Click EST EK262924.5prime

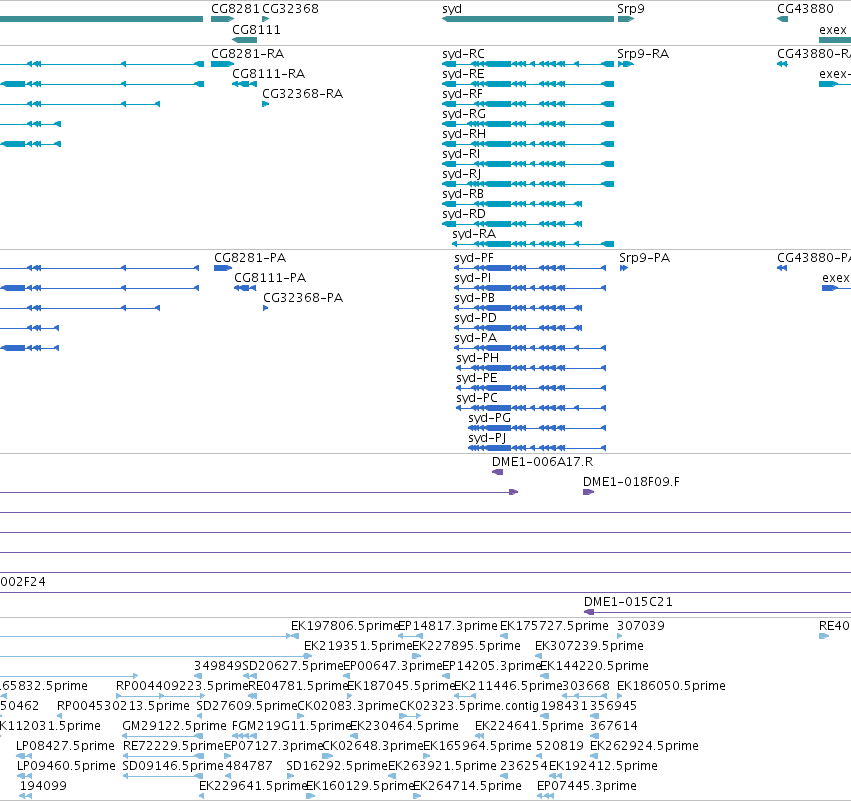click(x=644, y=746)
